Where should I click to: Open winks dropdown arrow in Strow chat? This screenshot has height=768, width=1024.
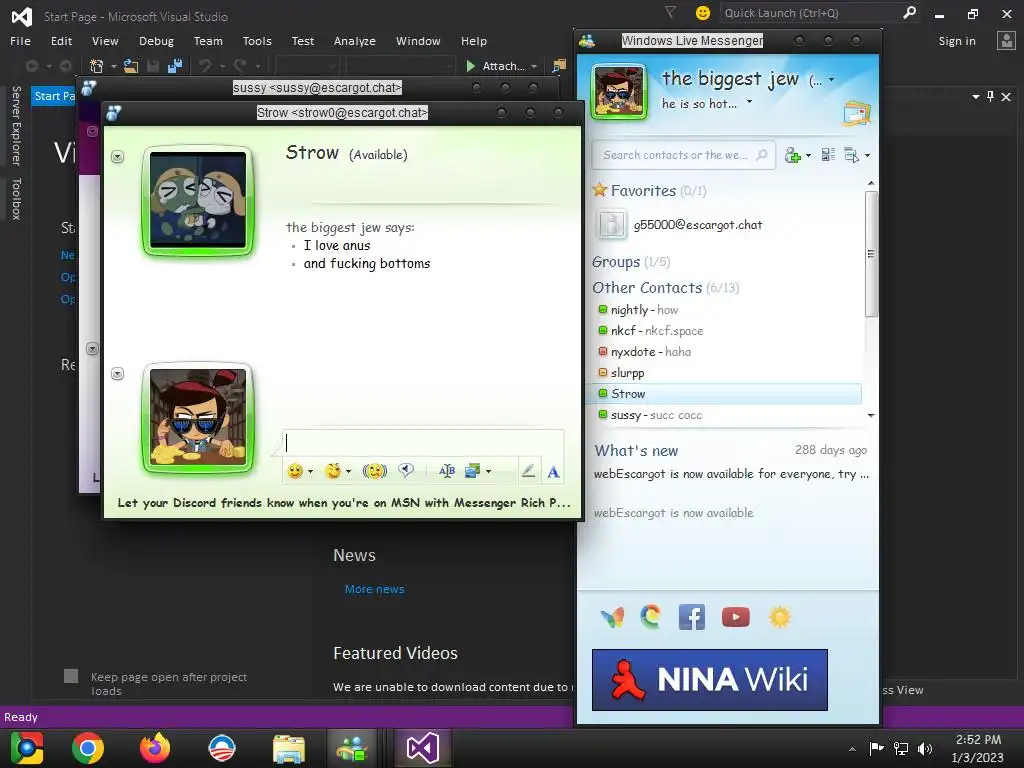tap(349, 472)
